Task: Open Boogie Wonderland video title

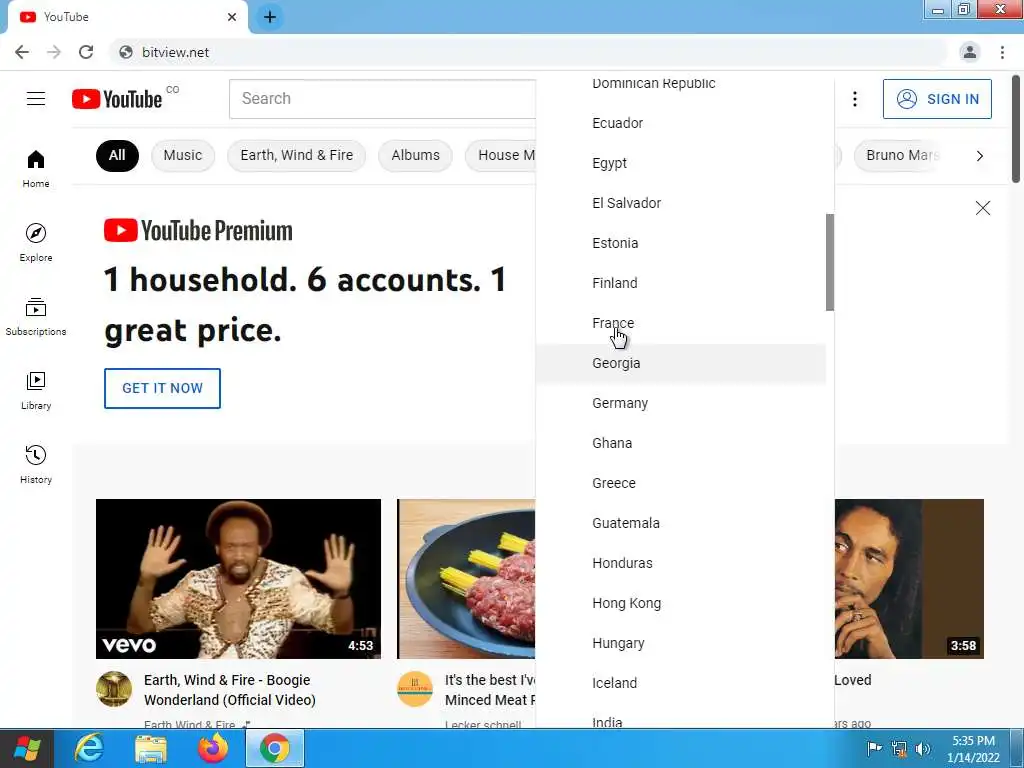Action: (x=230, y=690)
